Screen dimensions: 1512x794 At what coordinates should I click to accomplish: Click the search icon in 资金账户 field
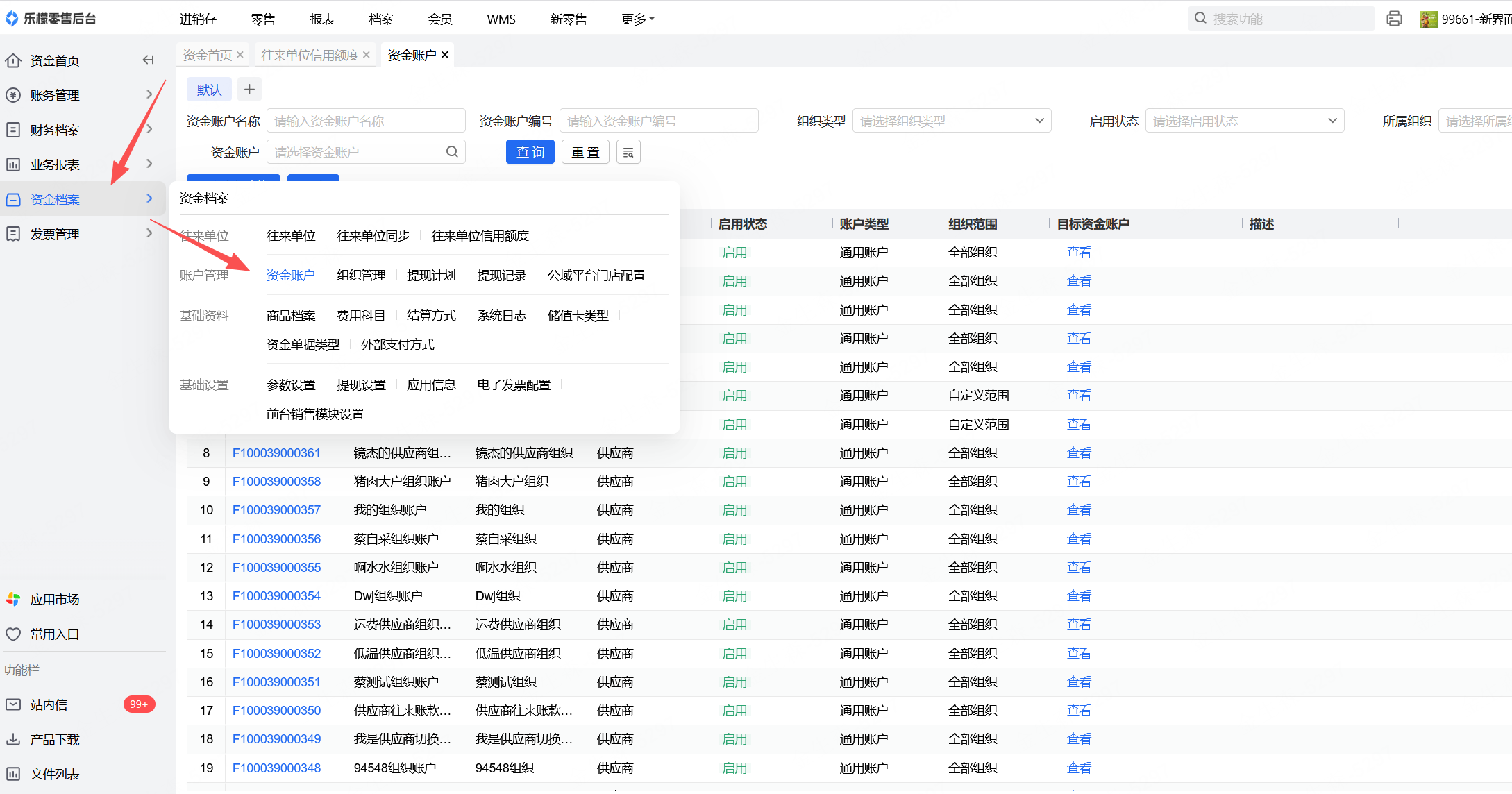452,152
